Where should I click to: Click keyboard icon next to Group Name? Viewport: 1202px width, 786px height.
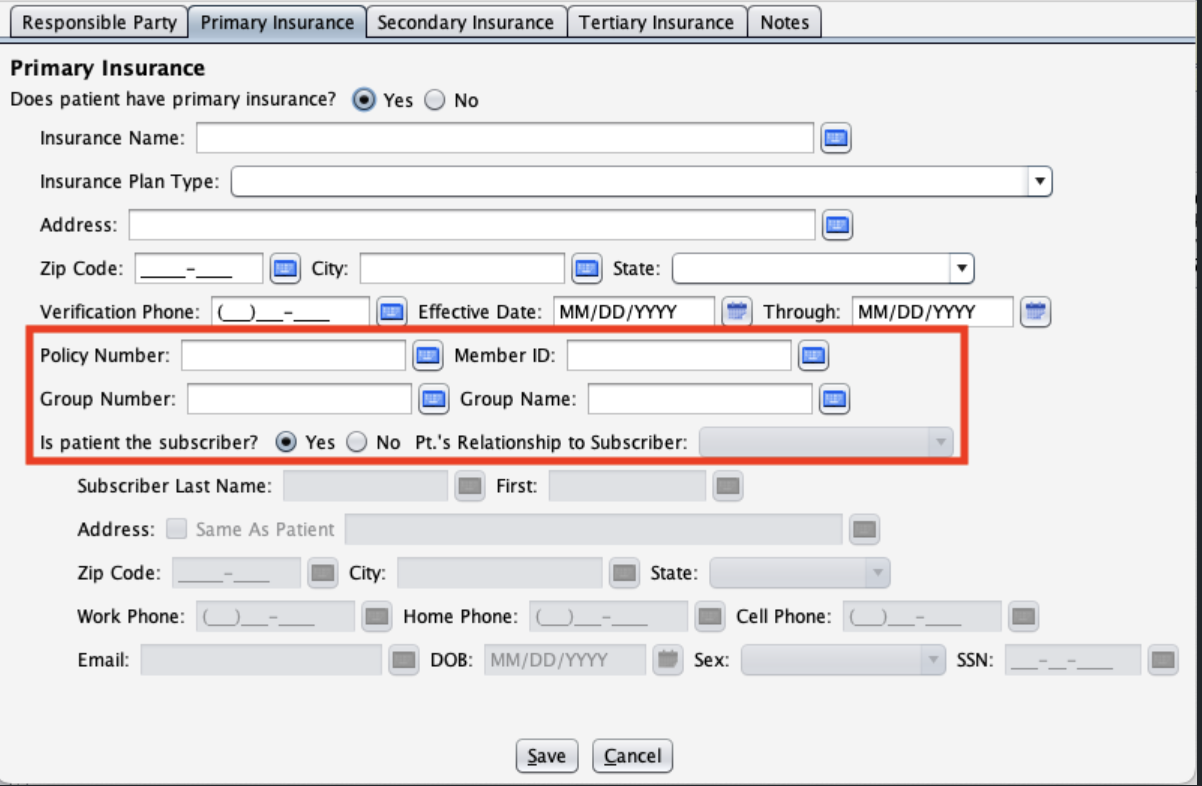point(834,399)
